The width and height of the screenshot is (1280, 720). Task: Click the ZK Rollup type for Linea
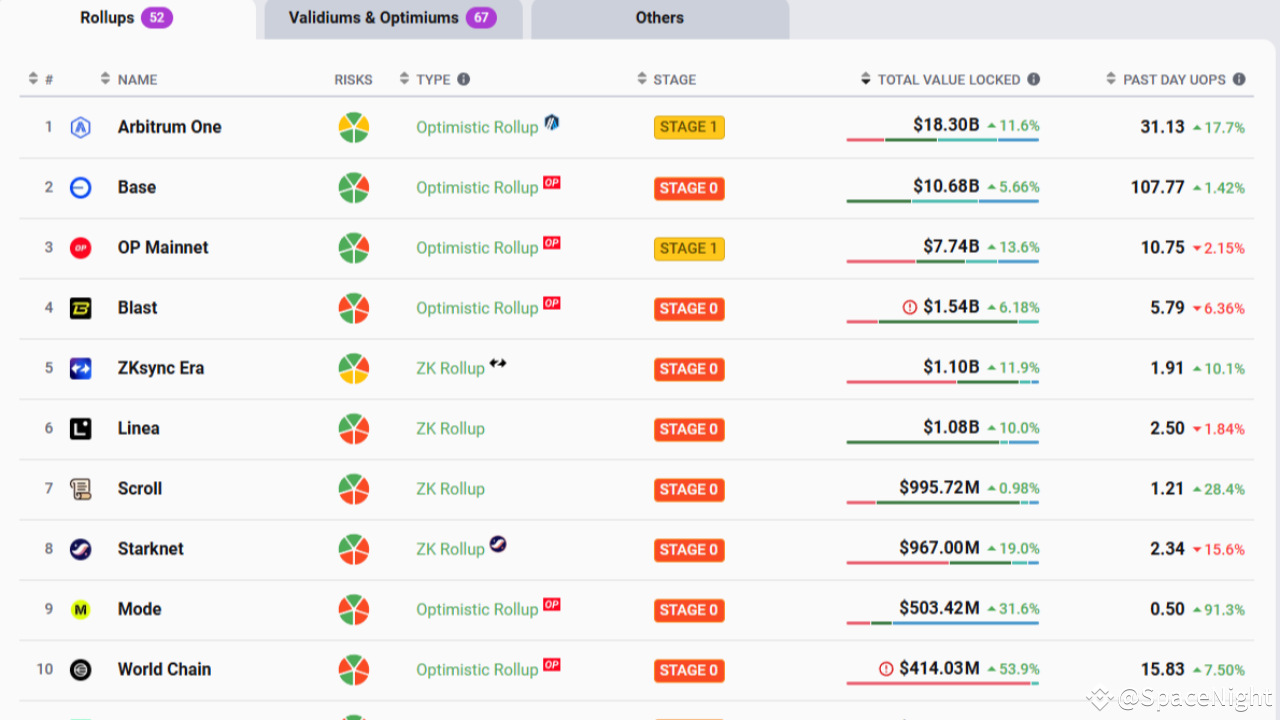point(450,428)
